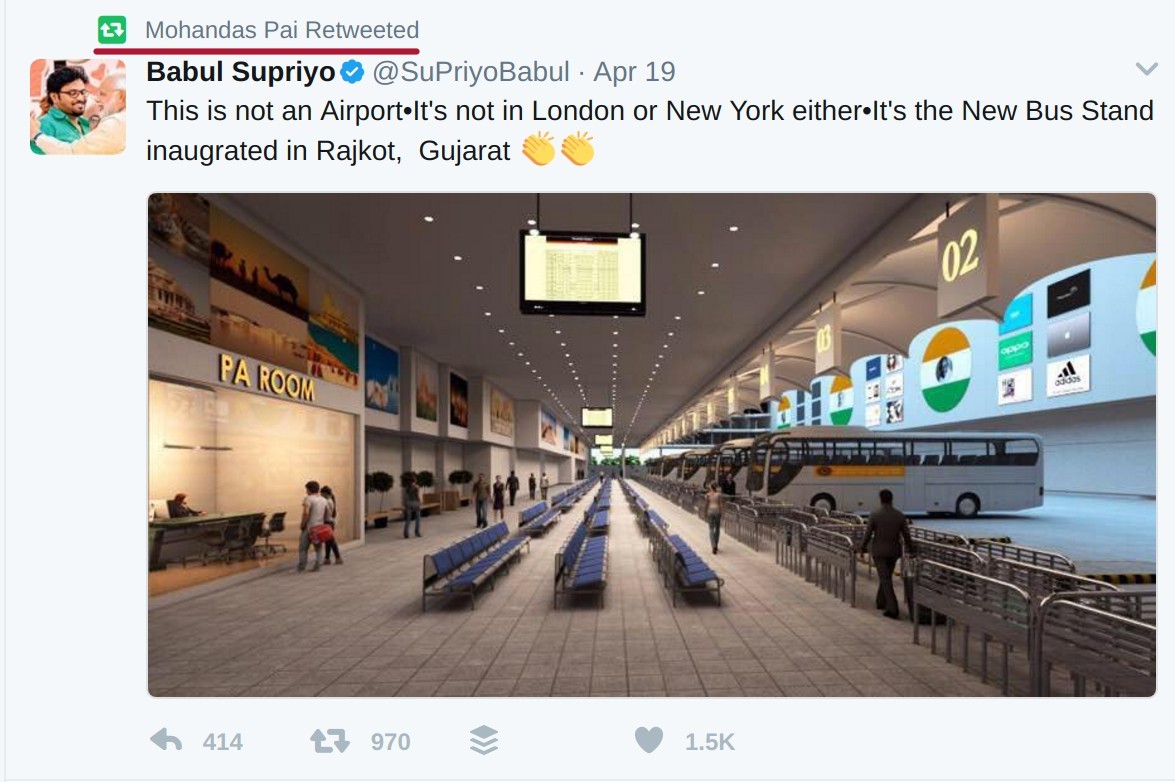Viewport: 1175px width, 782px height.
Task: Click the Apr 19 timestamp
Action: [634, 72]
